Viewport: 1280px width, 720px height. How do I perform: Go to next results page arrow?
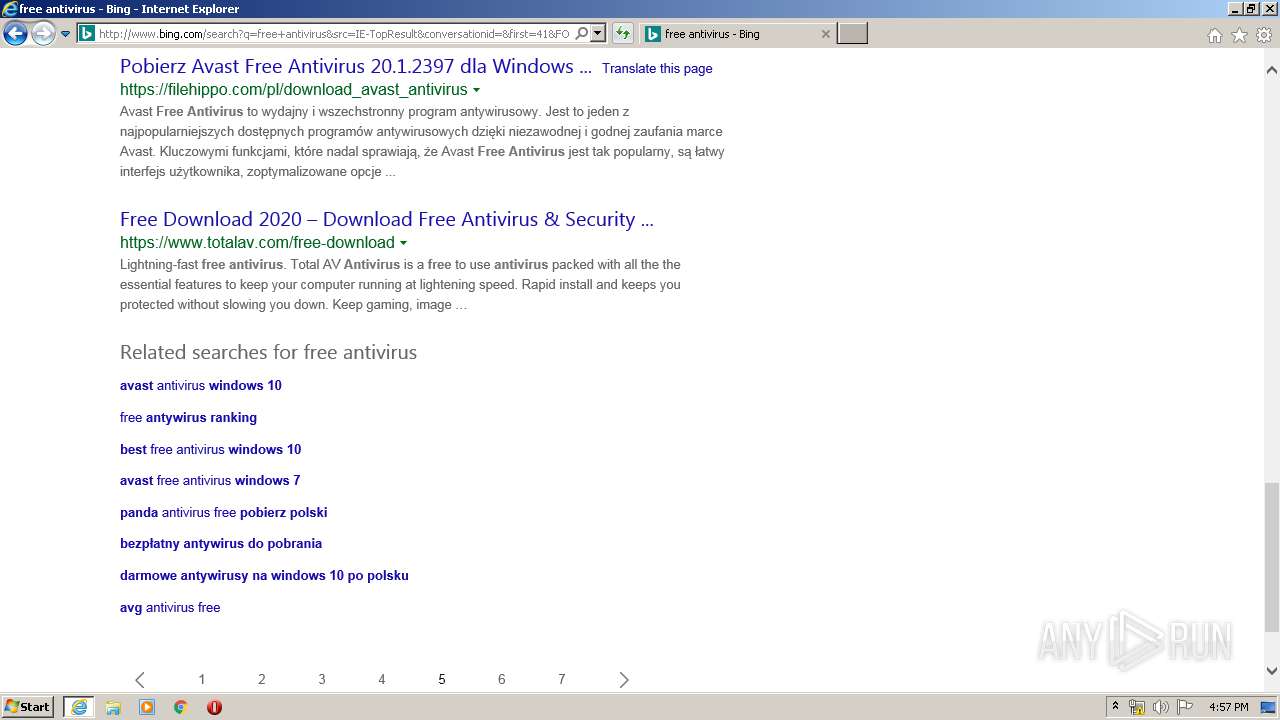click(623, 680)
